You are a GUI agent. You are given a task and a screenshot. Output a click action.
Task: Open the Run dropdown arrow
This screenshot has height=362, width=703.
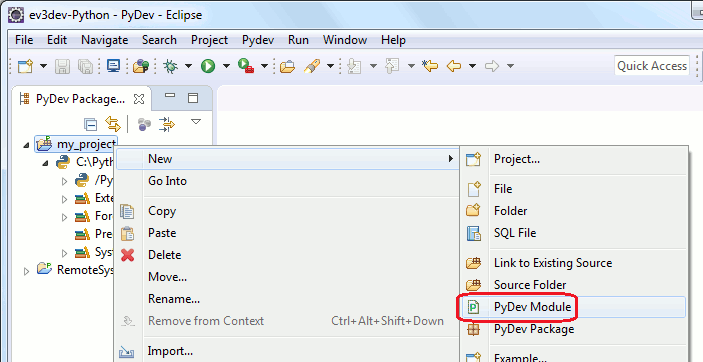pyautogui.click(x=226, y=66)
